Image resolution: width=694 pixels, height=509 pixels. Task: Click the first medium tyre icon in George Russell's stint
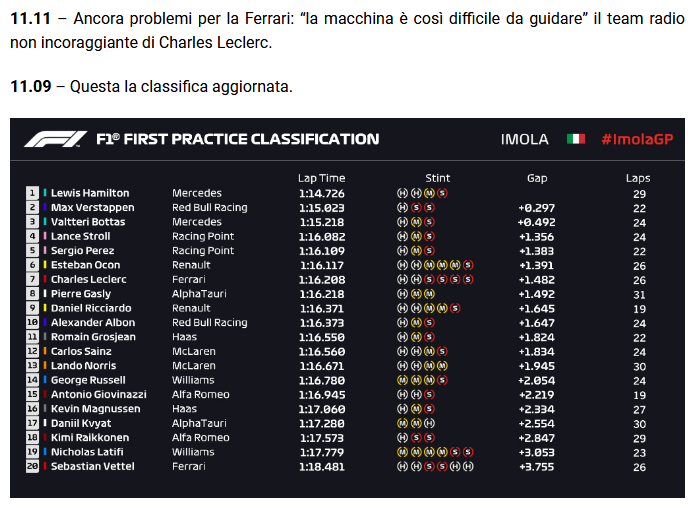pos(402,380)
